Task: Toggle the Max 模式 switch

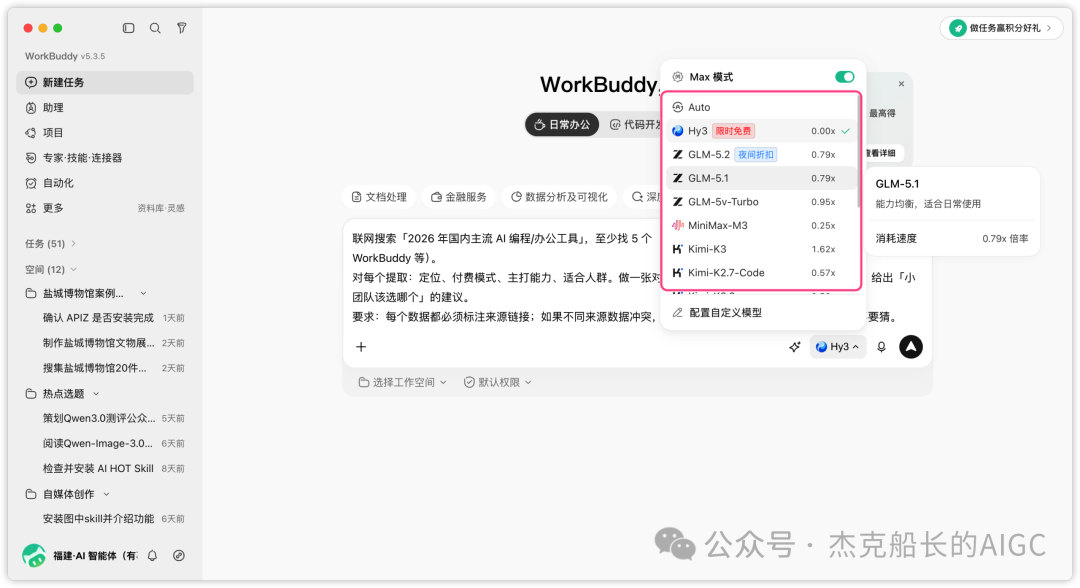Action: [x=844, y=77]
